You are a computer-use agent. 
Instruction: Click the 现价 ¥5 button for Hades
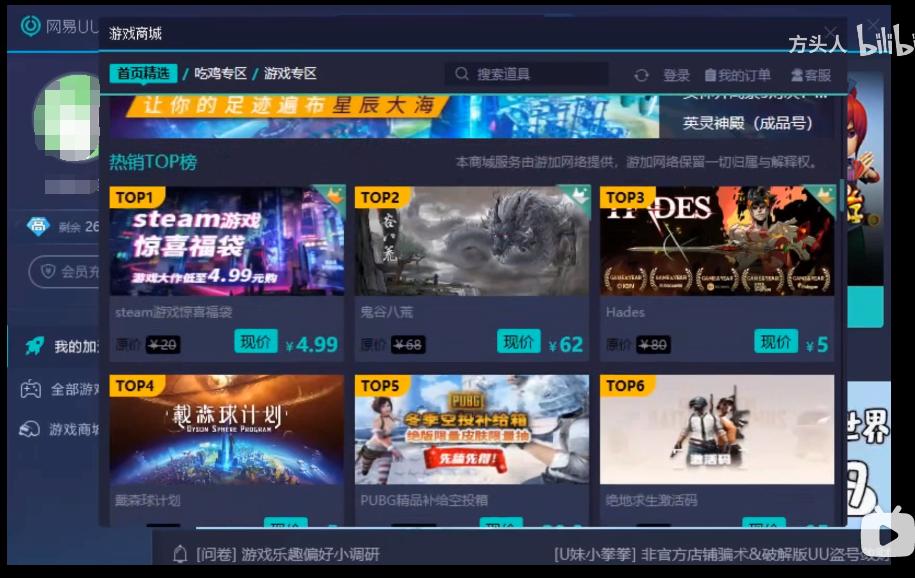776,342
